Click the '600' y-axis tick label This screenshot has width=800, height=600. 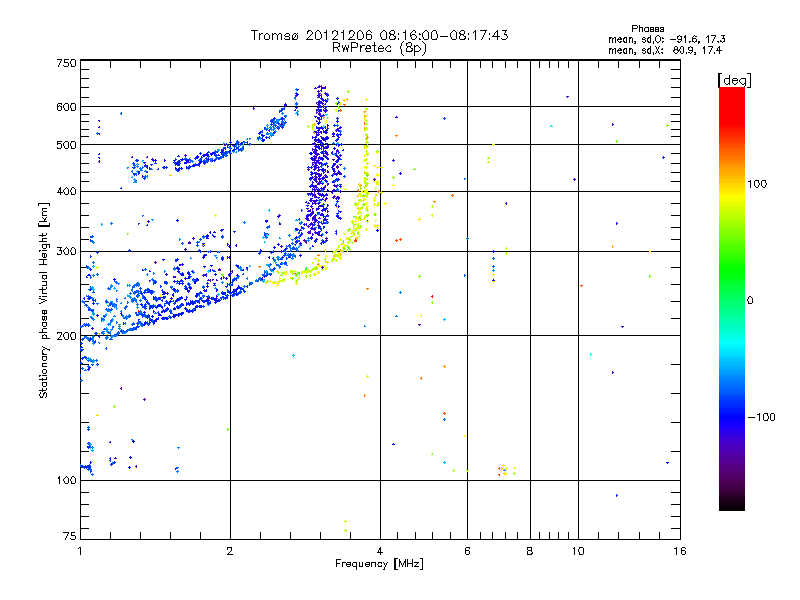67,107
